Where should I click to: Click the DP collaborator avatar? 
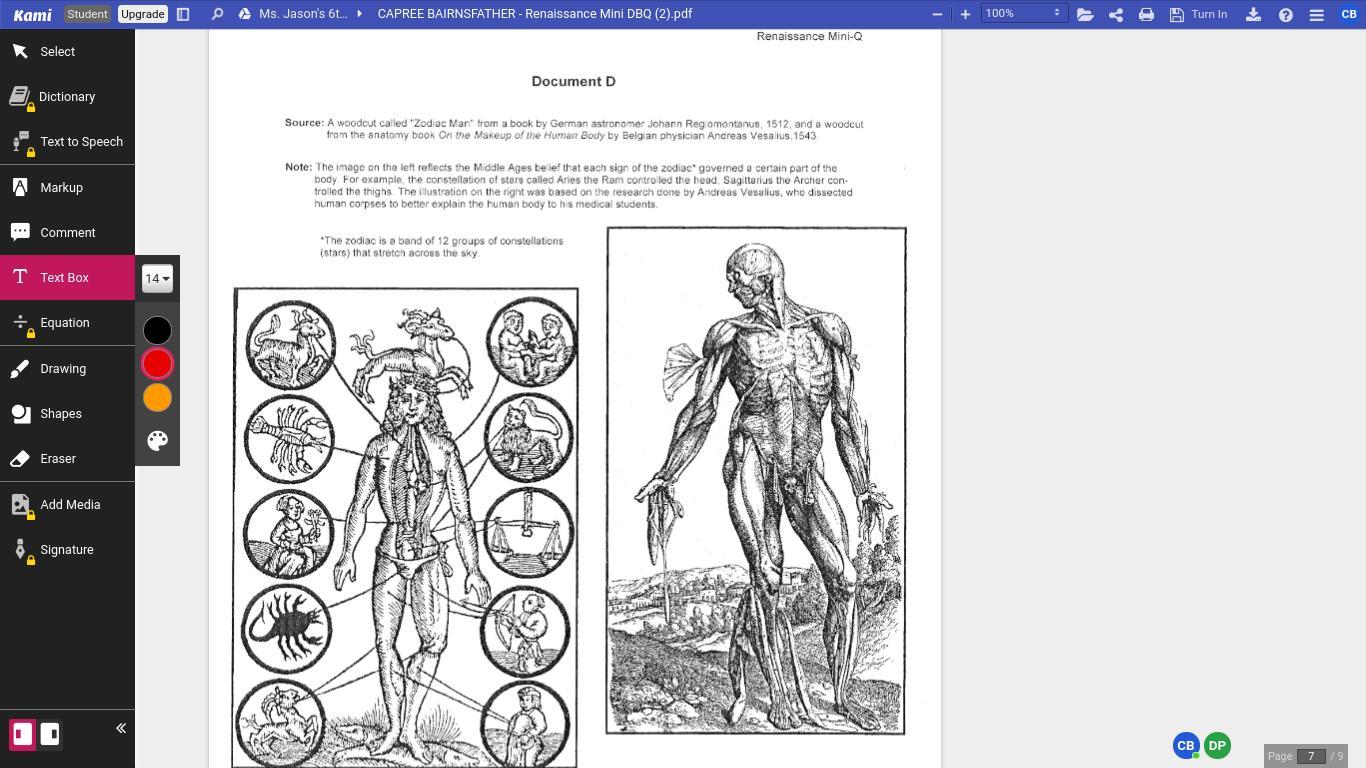pos(1217,746)
